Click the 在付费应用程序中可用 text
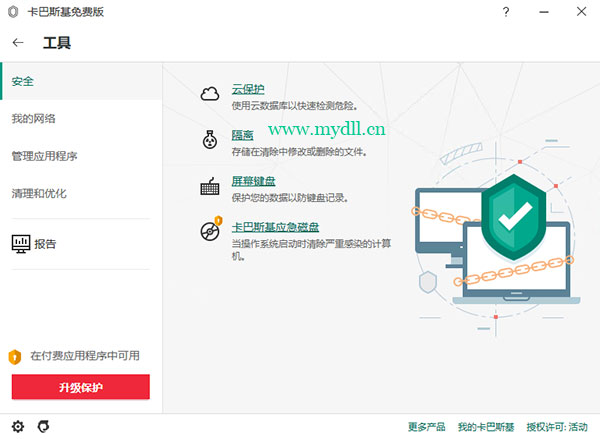The height and width of the screenshot is (439, 600). 85,356
